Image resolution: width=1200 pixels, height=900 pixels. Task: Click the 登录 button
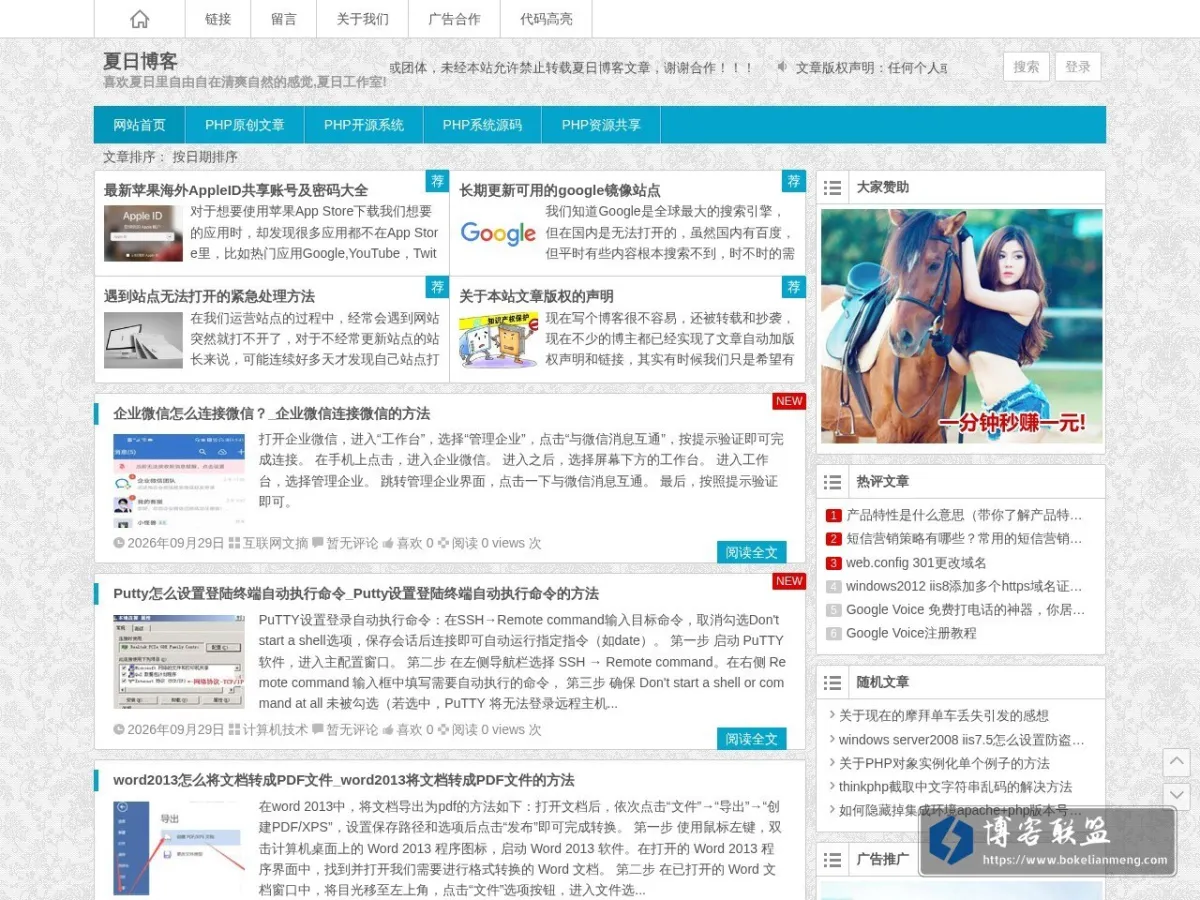[x=1078, y=67]
